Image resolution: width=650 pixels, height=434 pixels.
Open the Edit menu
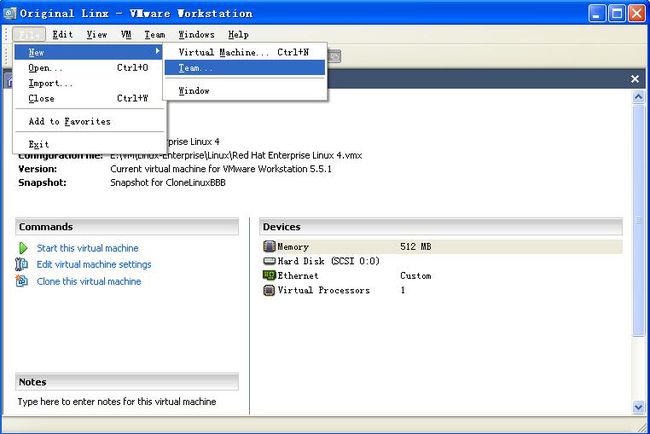pyautogui.click(x=63, y=35)
